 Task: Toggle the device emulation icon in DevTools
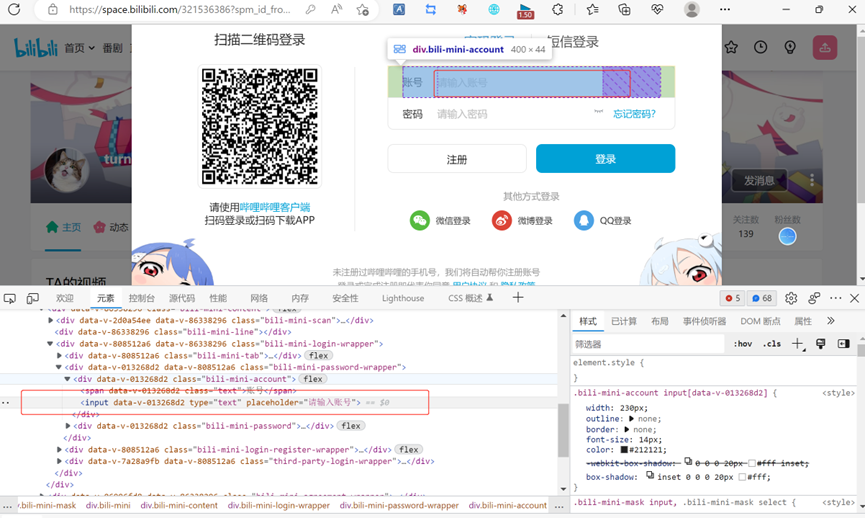[x=33, y=298]
